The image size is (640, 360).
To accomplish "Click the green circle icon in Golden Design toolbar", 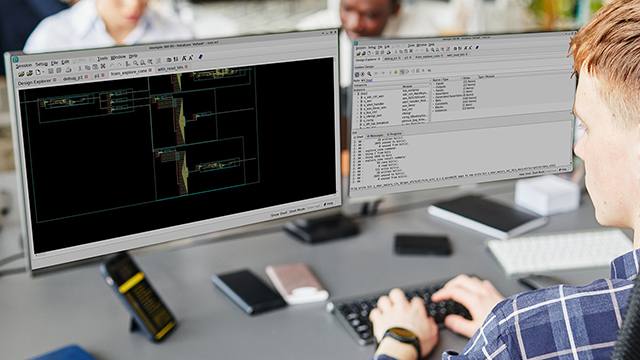I will click(x=396, y=72).
